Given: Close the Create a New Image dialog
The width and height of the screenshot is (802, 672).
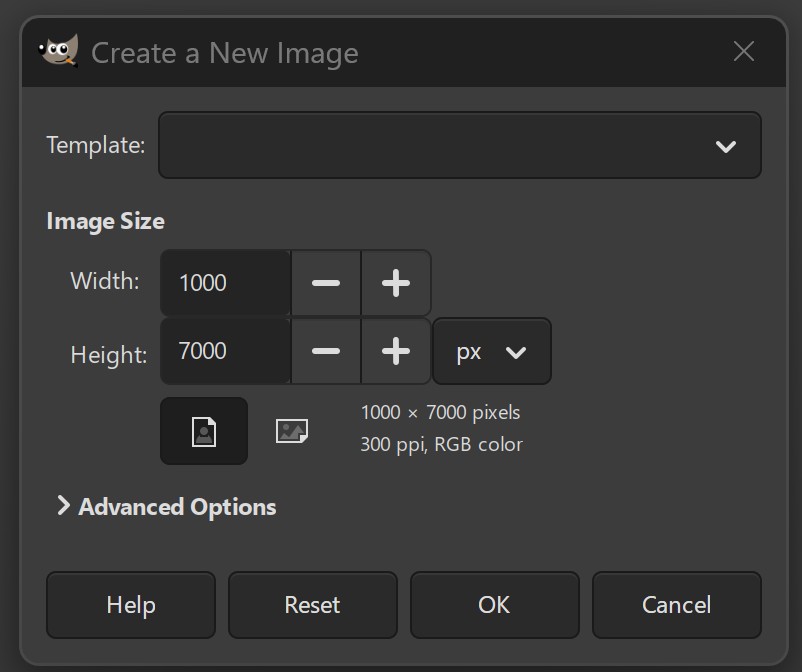Looking at the screenshot, I should [x=743, y=52].
